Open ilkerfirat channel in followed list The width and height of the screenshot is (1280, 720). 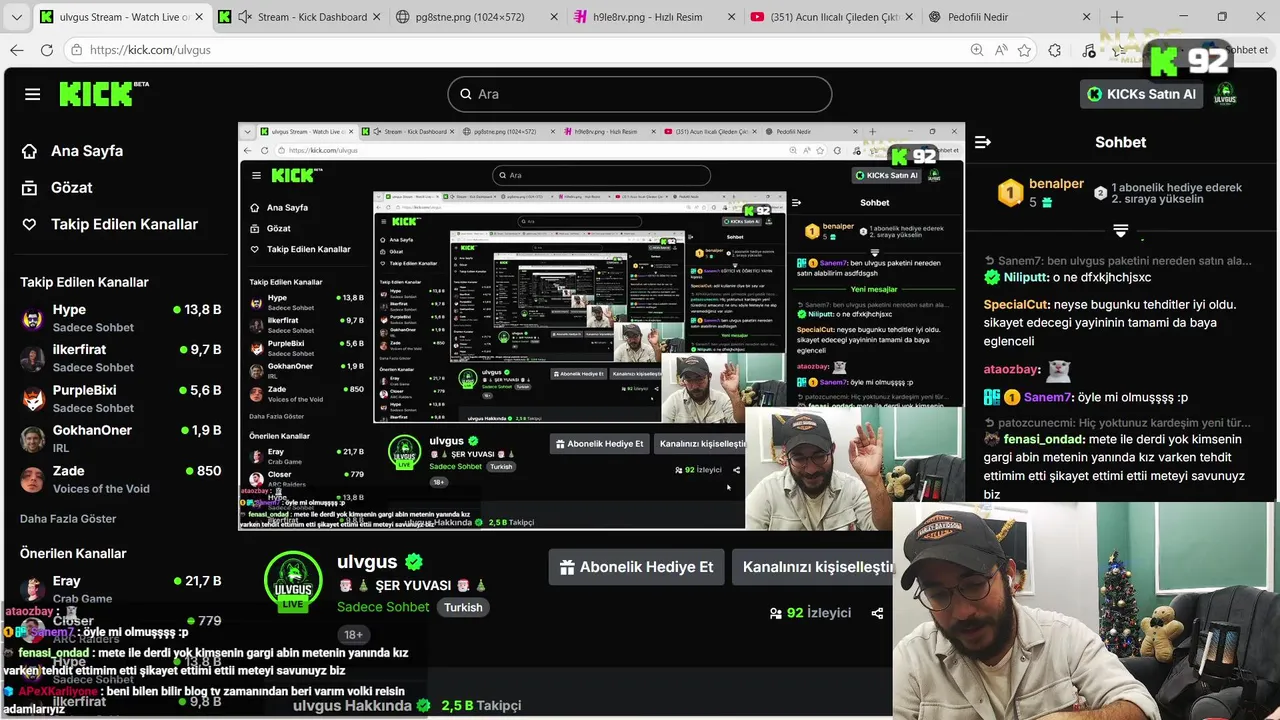coord(122,358)
